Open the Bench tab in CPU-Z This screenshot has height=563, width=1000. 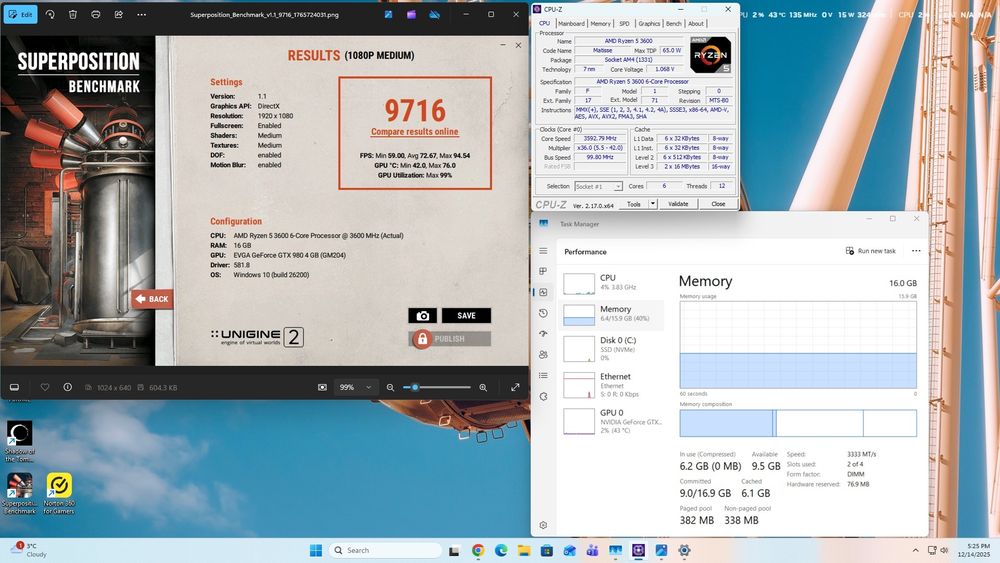pos(674,24)
